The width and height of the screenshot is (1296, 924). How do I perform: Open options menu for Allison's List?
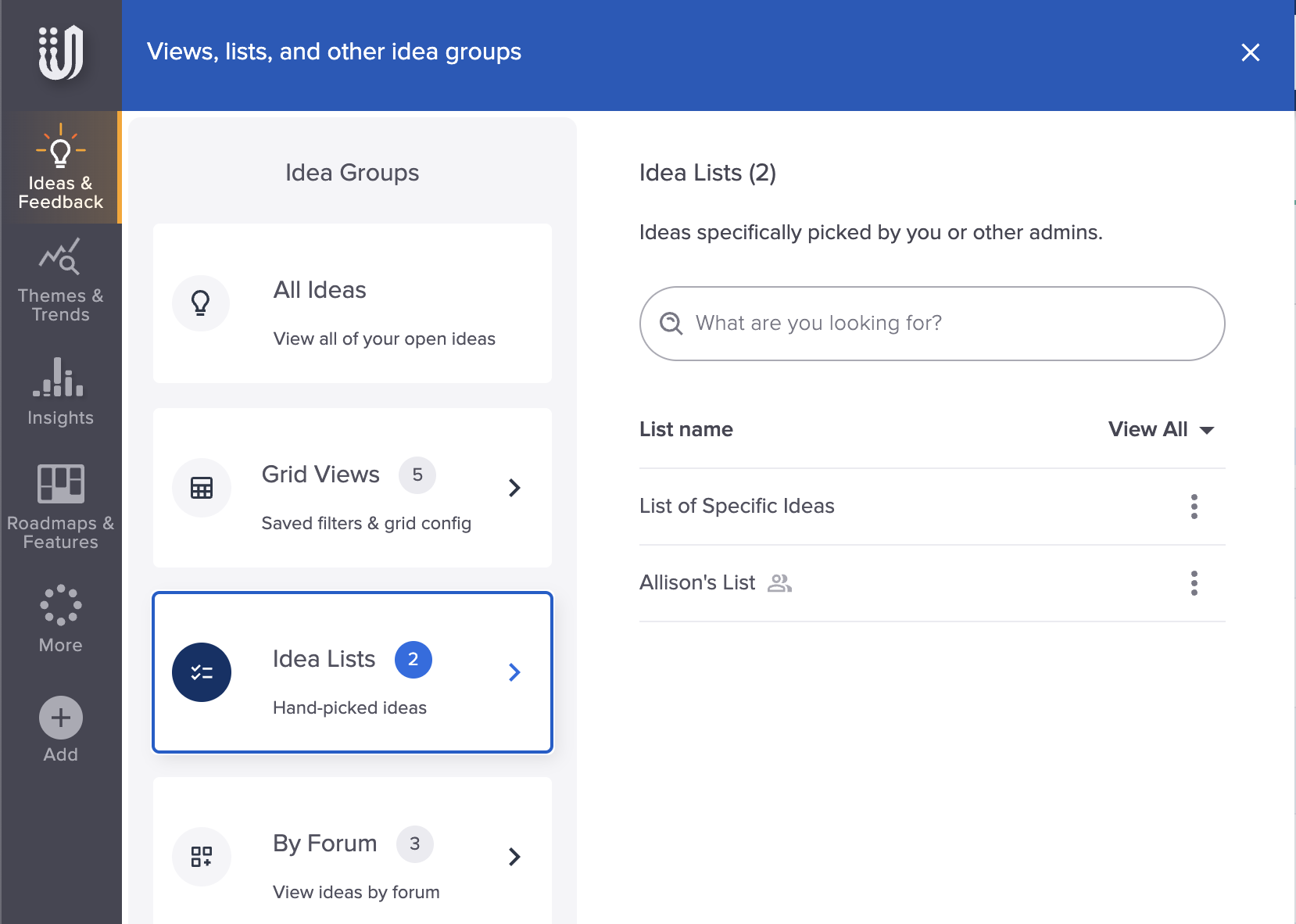(1194, 583)
